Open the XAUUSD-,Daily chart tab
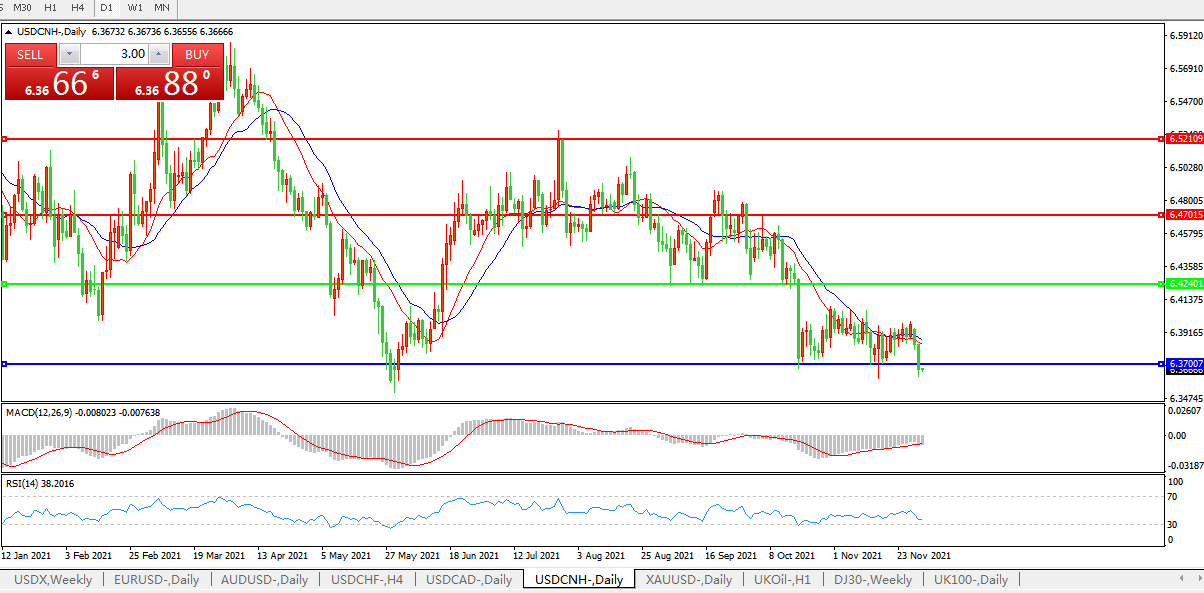Viewport: 1204px width, 593px height. click(x=687, y=580)
